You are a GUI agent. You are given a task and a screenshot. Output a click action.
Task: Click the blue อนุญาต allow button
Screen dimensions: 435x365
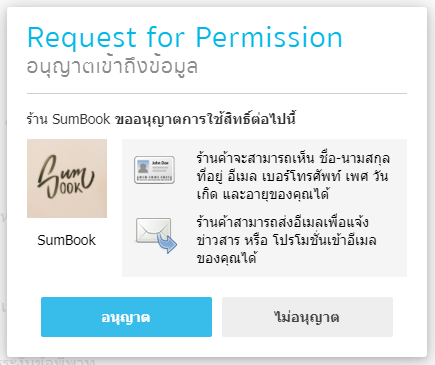tap(126, 317)
